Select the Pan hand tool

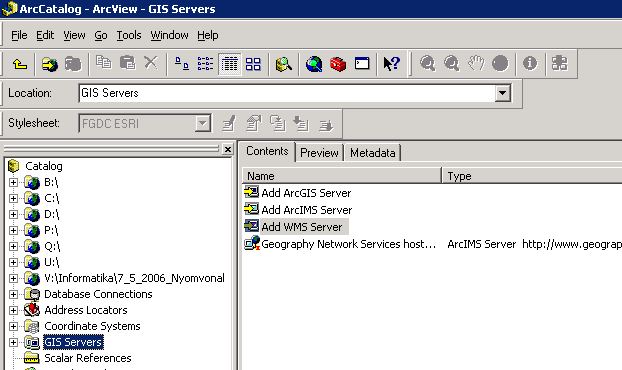(x=476, y=63)
